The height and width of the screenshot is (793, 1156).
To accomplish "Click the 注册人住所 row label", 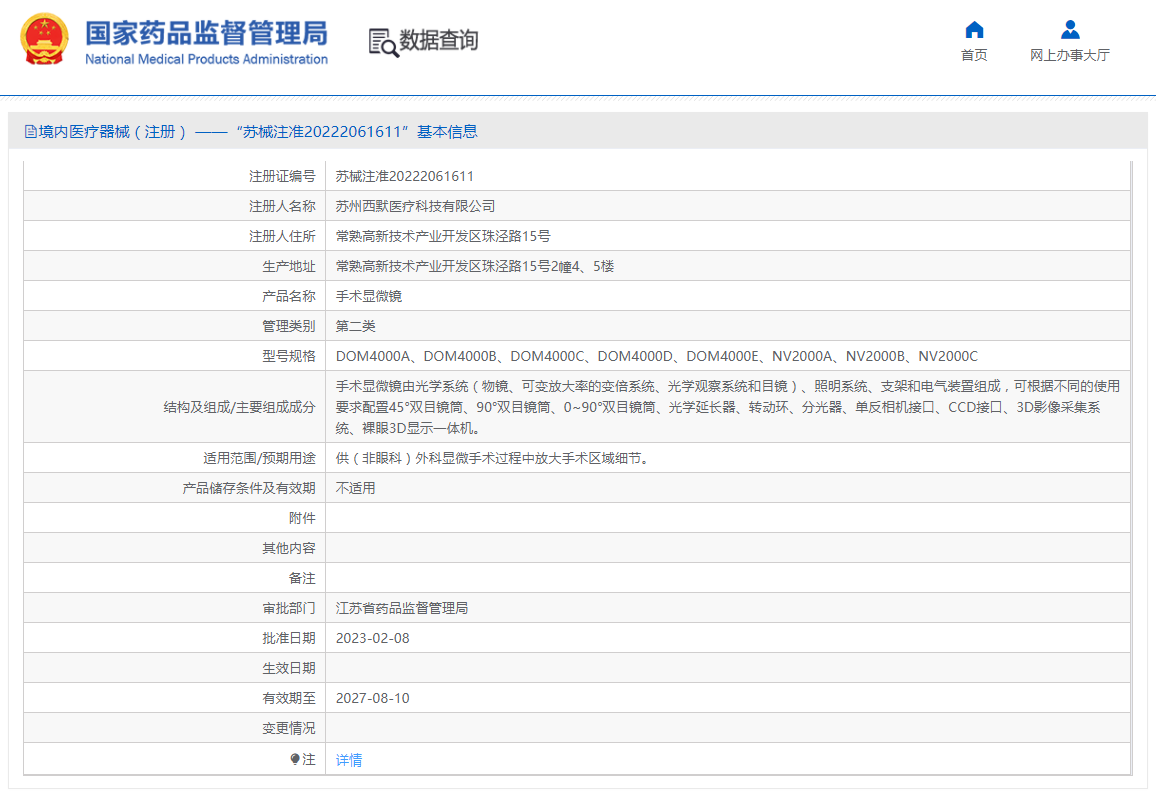I will (282, 237).
